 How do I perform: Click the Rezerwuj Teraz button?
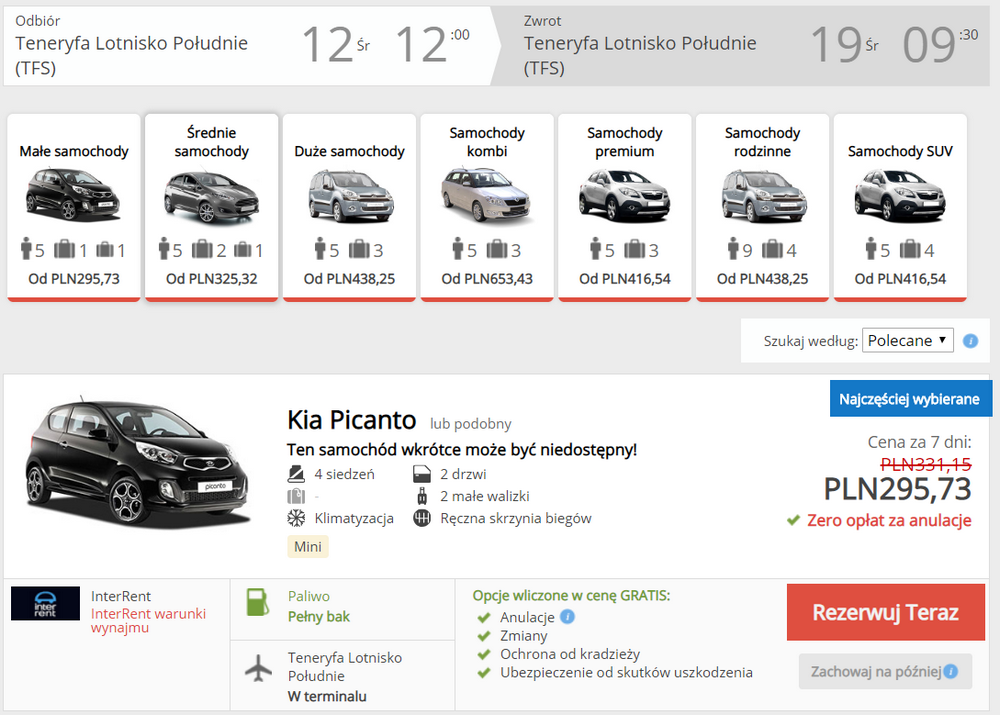pyautogui.click(x=886, y=612)
